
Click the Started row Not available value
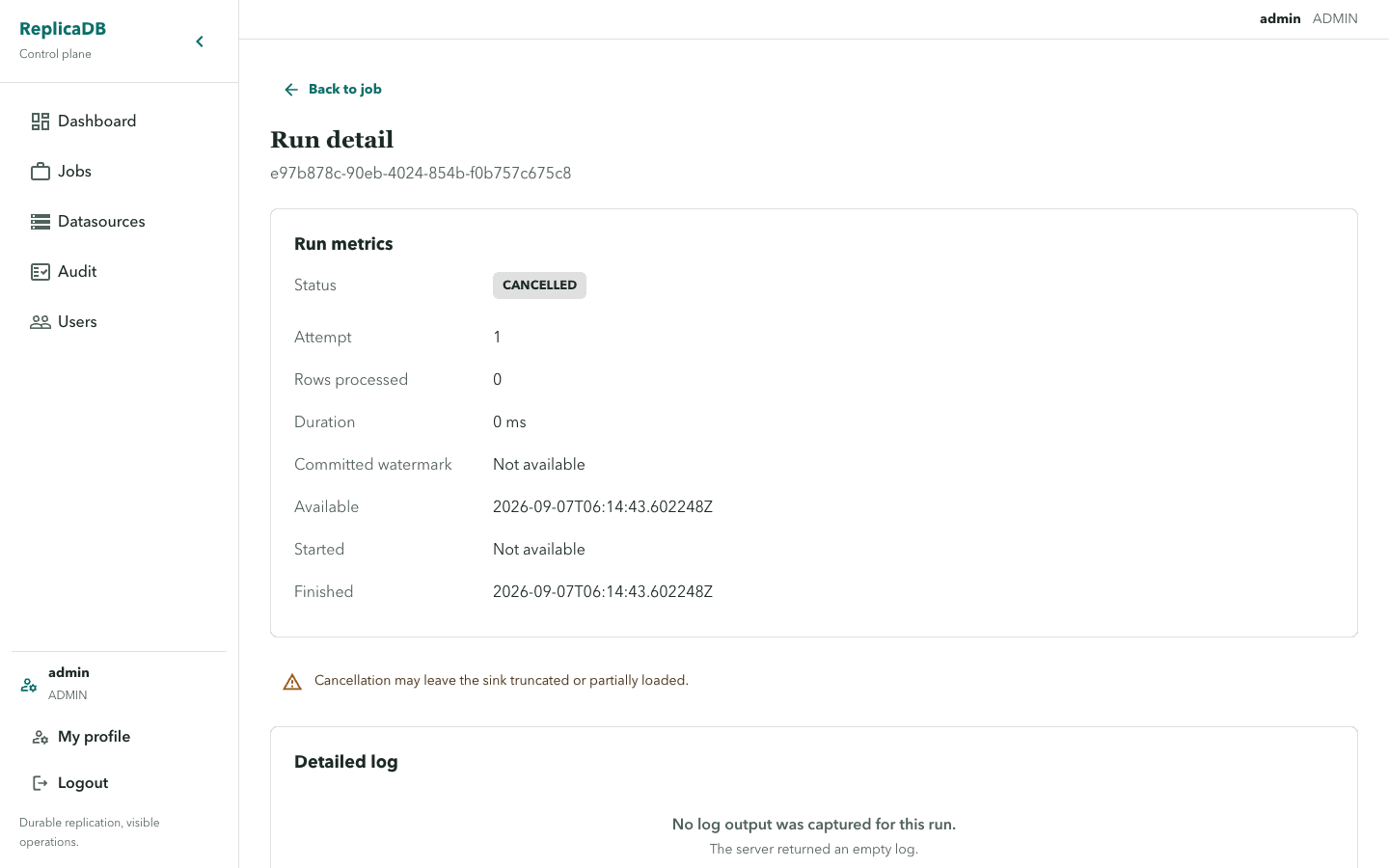(539, 550)
